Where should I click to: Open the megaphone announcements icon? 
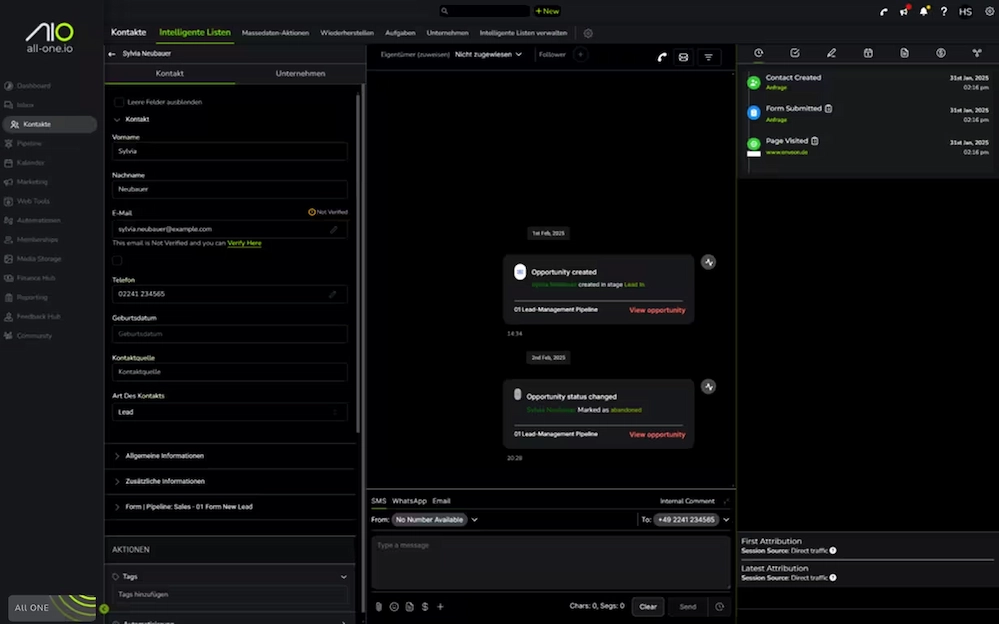click(x=903, y=11)
